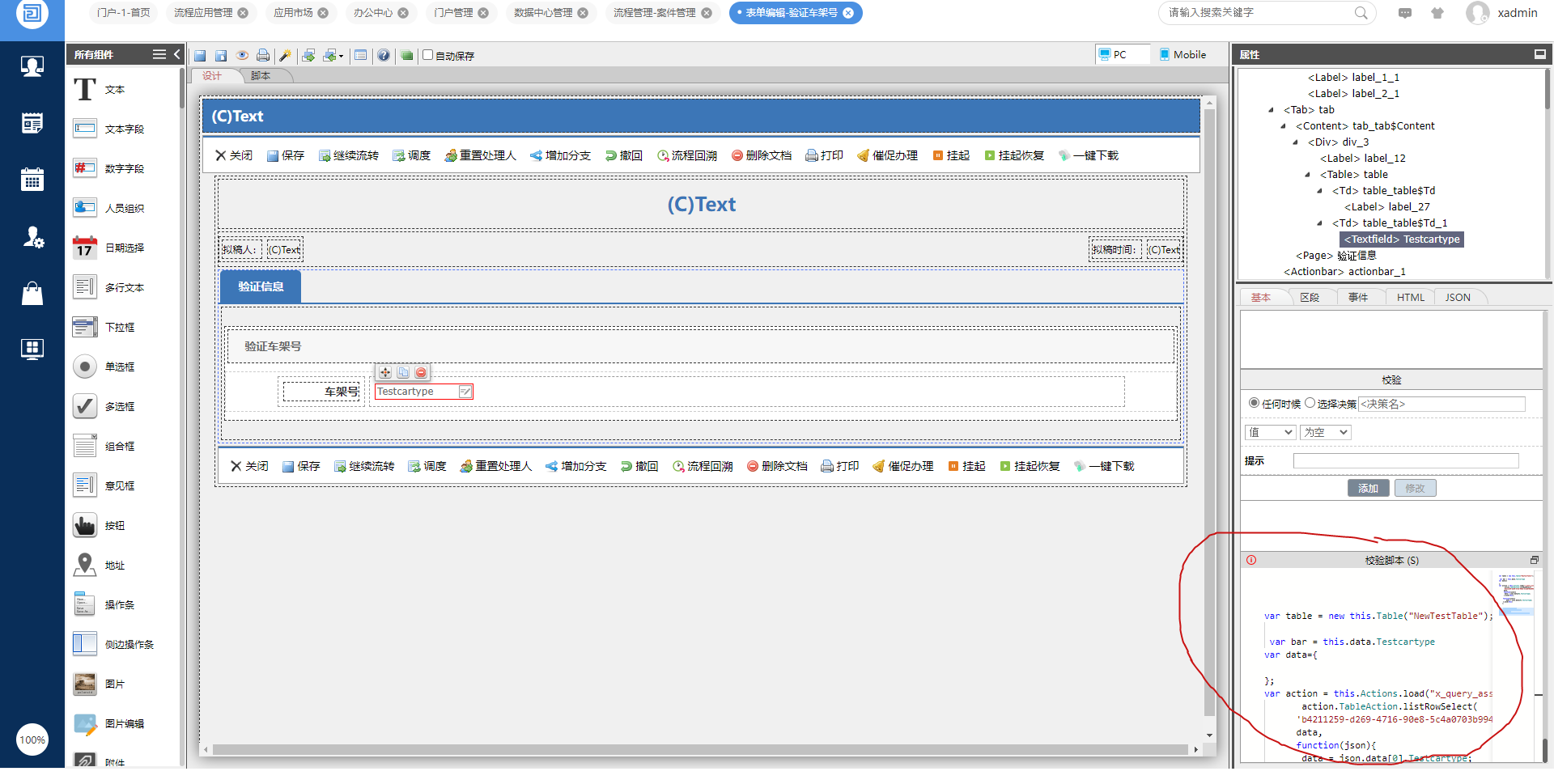The height and width of the screenshot is (784, 1554).
Task: Open the 为空 dropdown
Action: [1326, 432]
